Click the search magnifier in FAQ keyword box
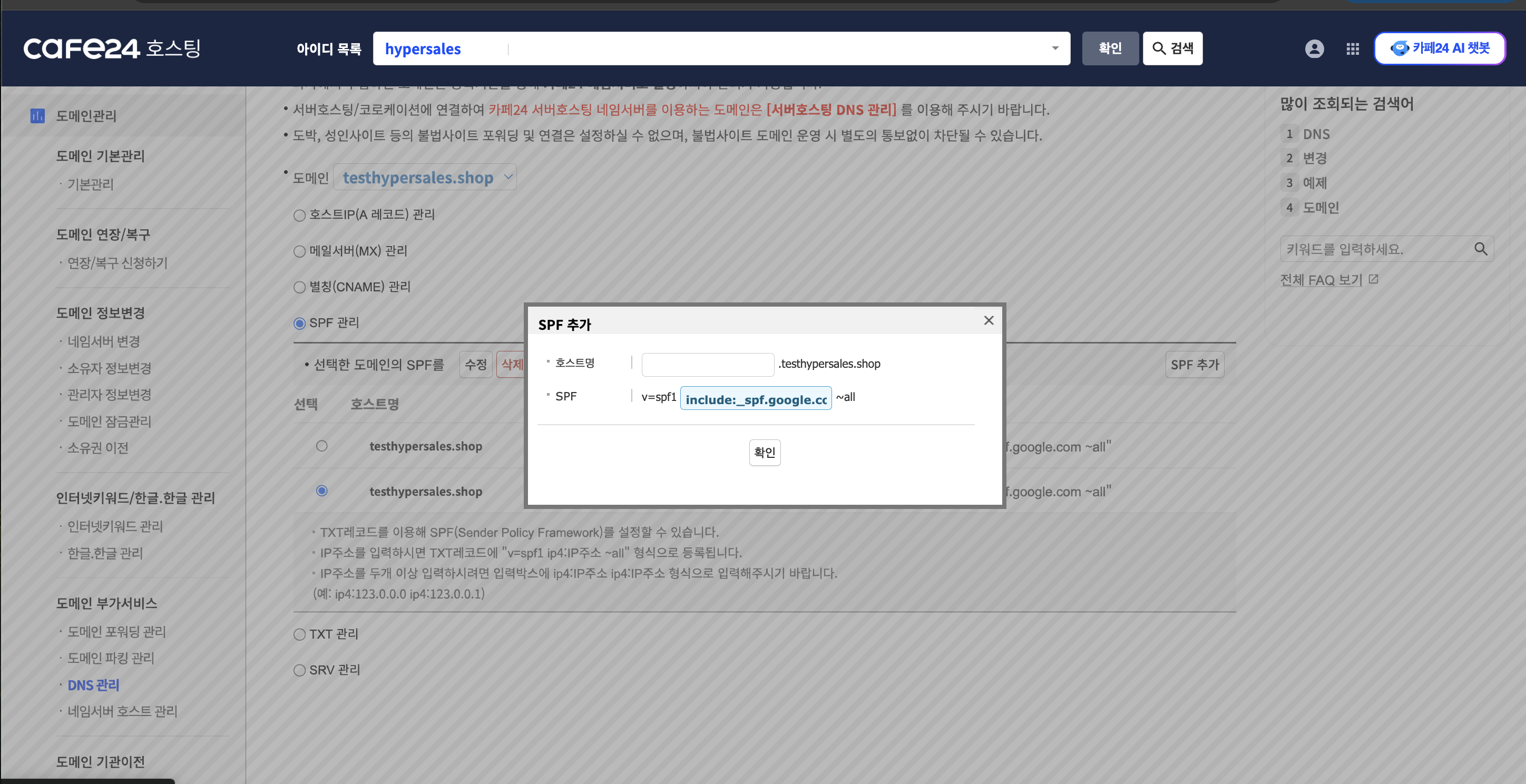1526x784 pixels. pos(1480,249)
